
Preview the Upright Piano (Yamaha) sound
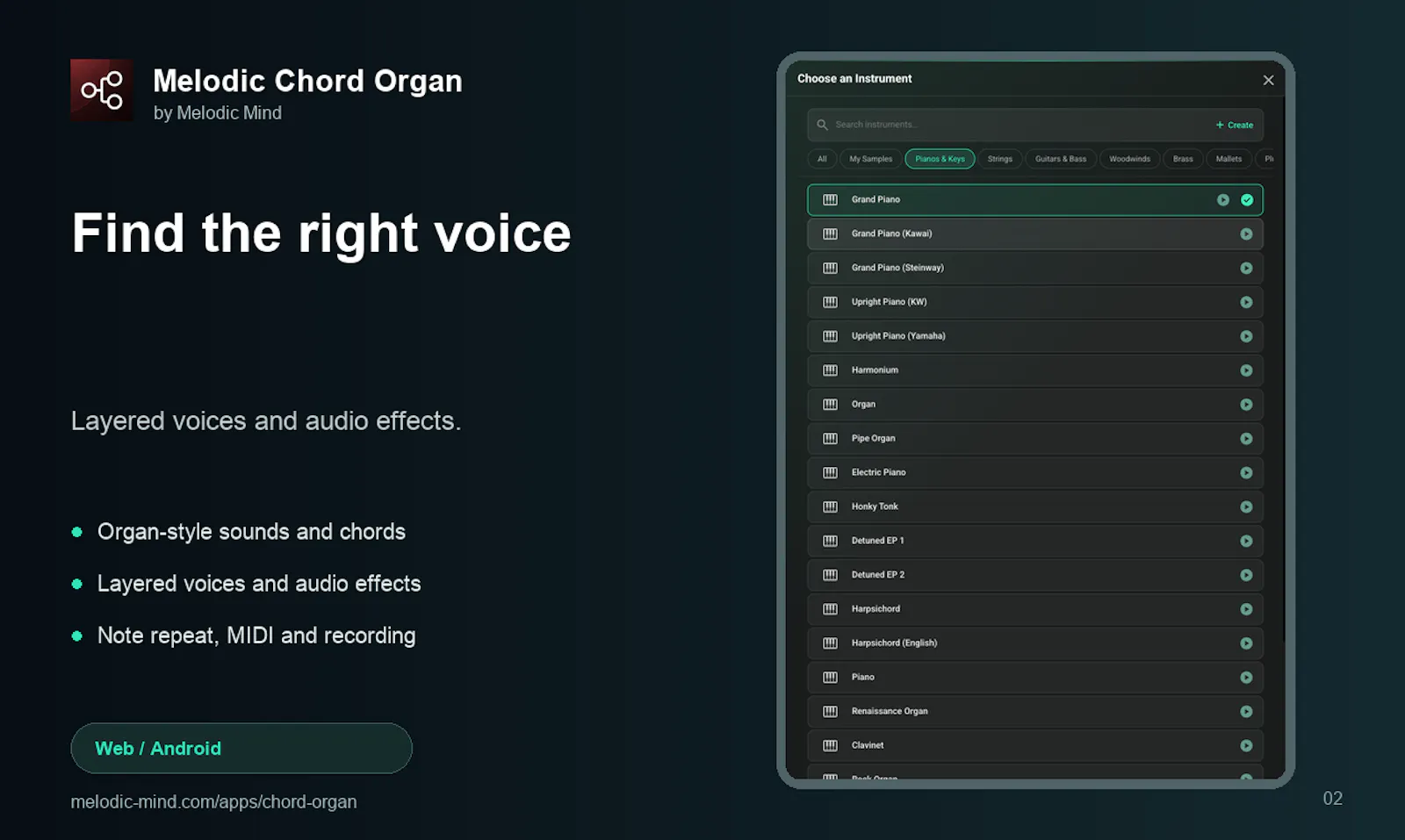pyautogui.click(x=1246, y=336)
